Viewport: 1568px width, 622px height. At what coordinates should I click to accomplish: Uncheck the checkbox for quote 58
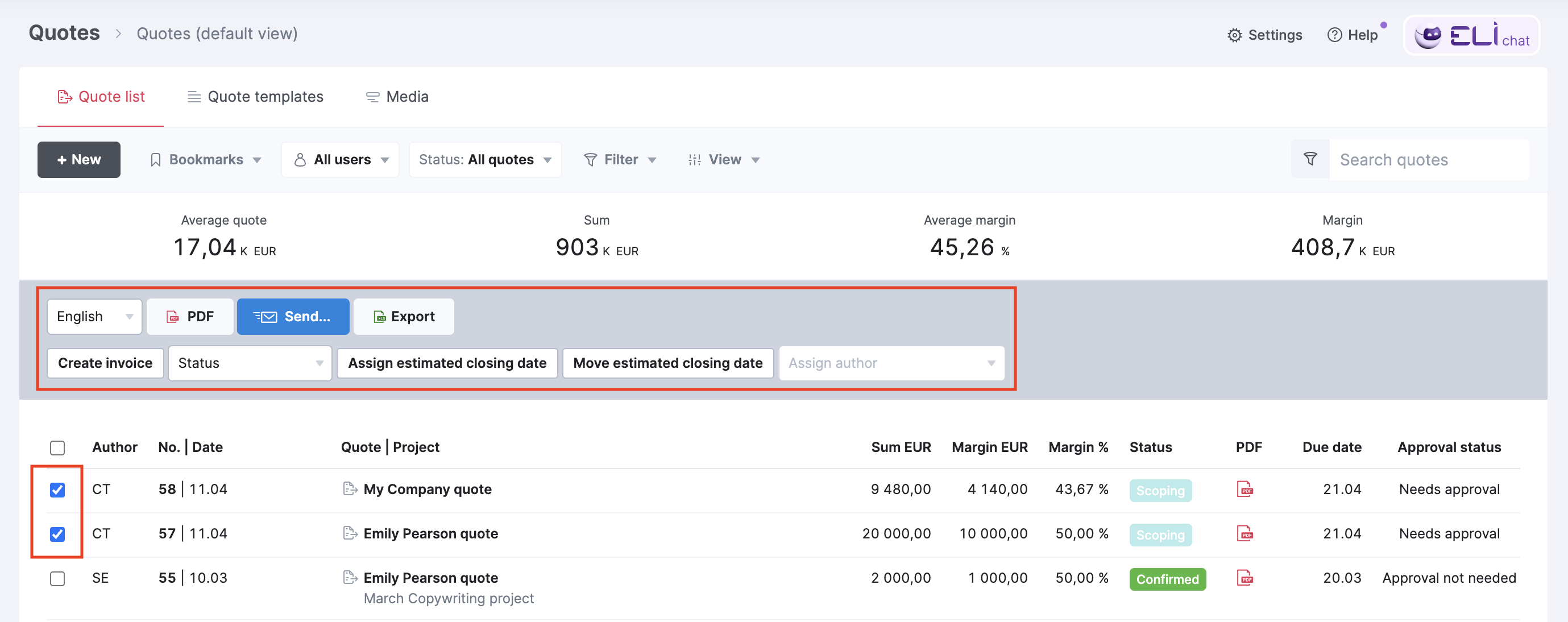[x=57, y=490]
